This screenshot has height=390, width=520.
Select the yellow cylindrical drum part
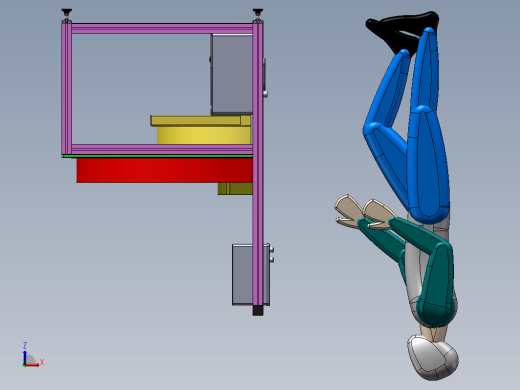204,135
